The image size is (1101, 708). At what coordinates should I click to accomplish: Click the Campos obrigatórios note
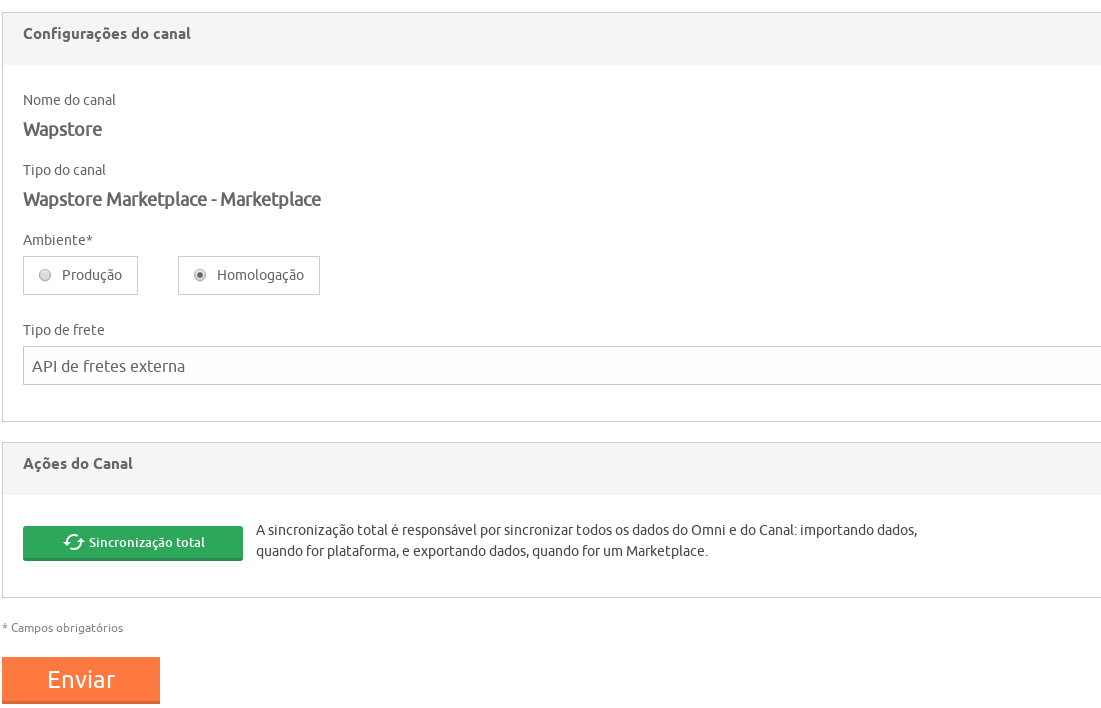[62, 628]
